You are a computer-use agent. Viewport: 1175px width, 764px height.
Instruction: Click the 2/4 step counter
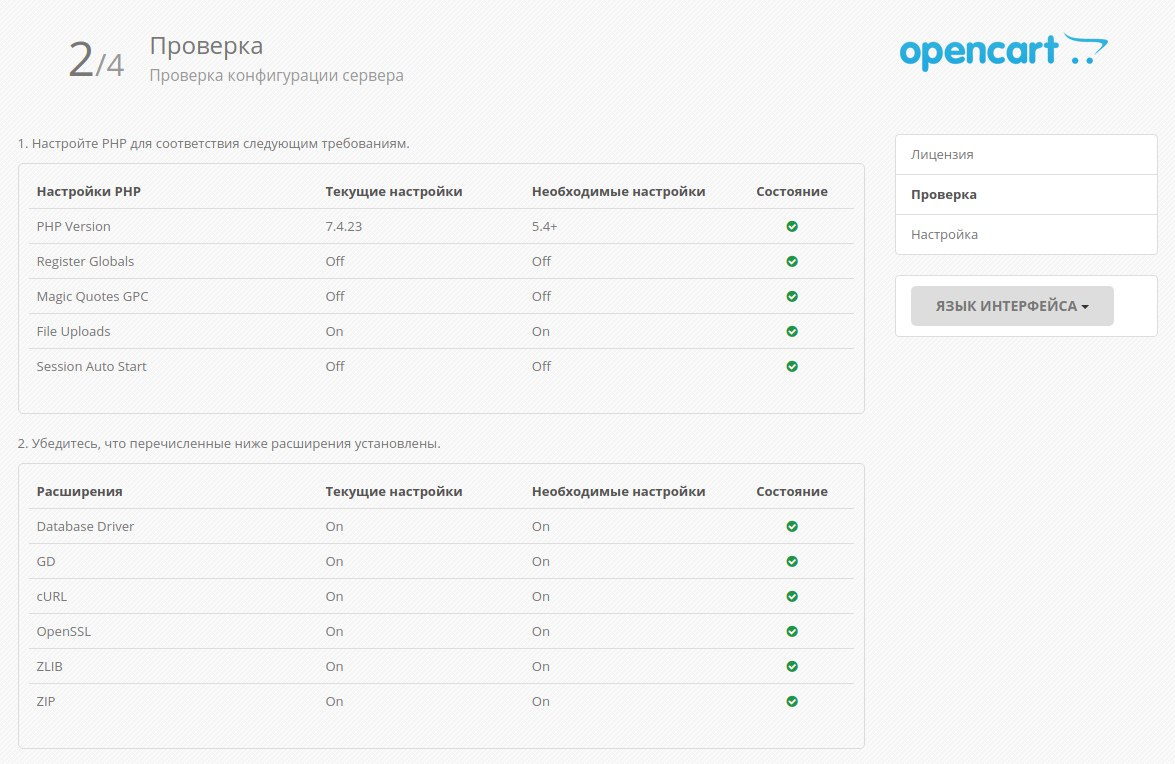pos(96,61)
